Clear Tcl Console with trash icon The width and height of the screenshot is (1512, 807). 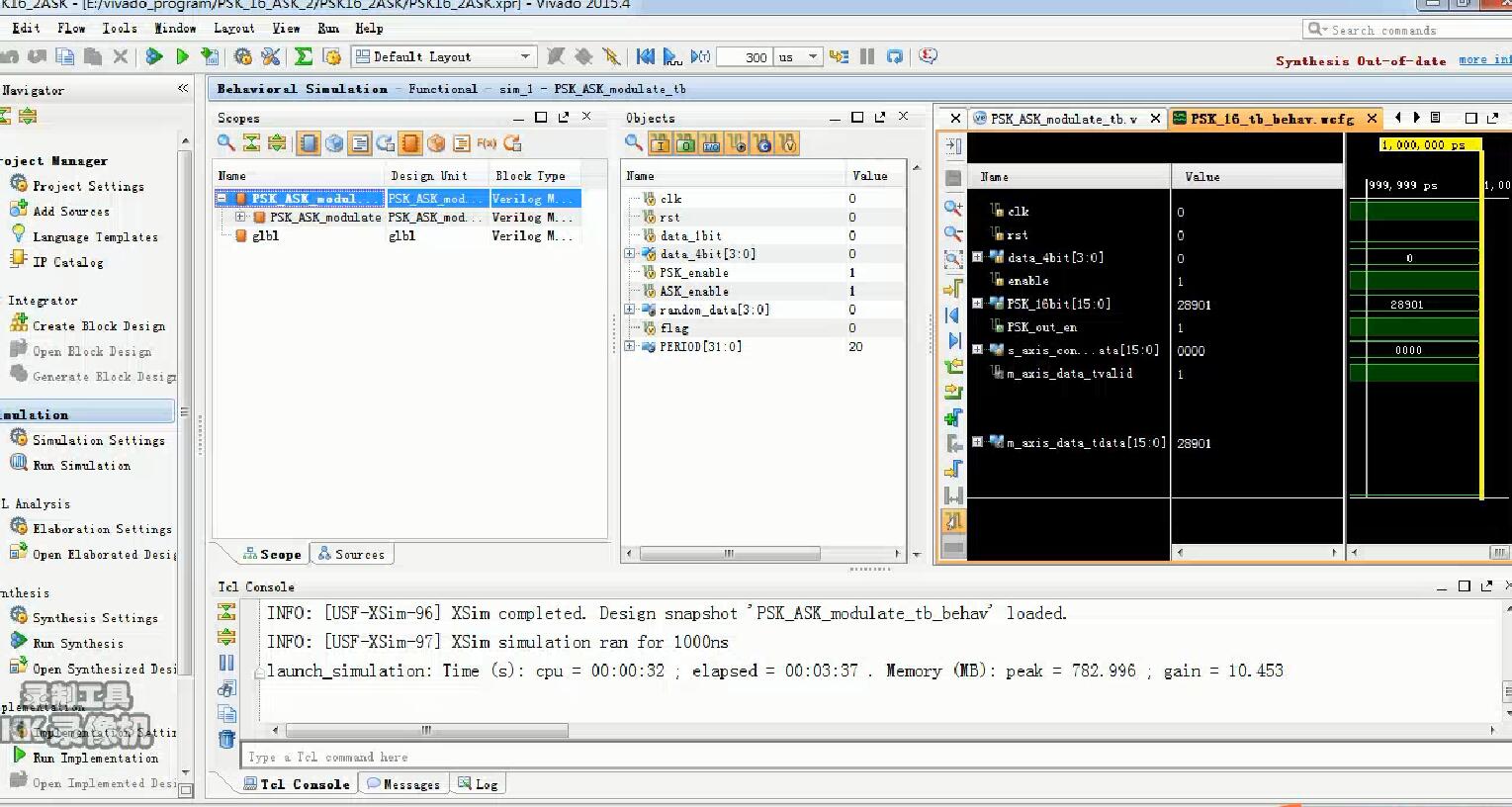click(226, 739)
